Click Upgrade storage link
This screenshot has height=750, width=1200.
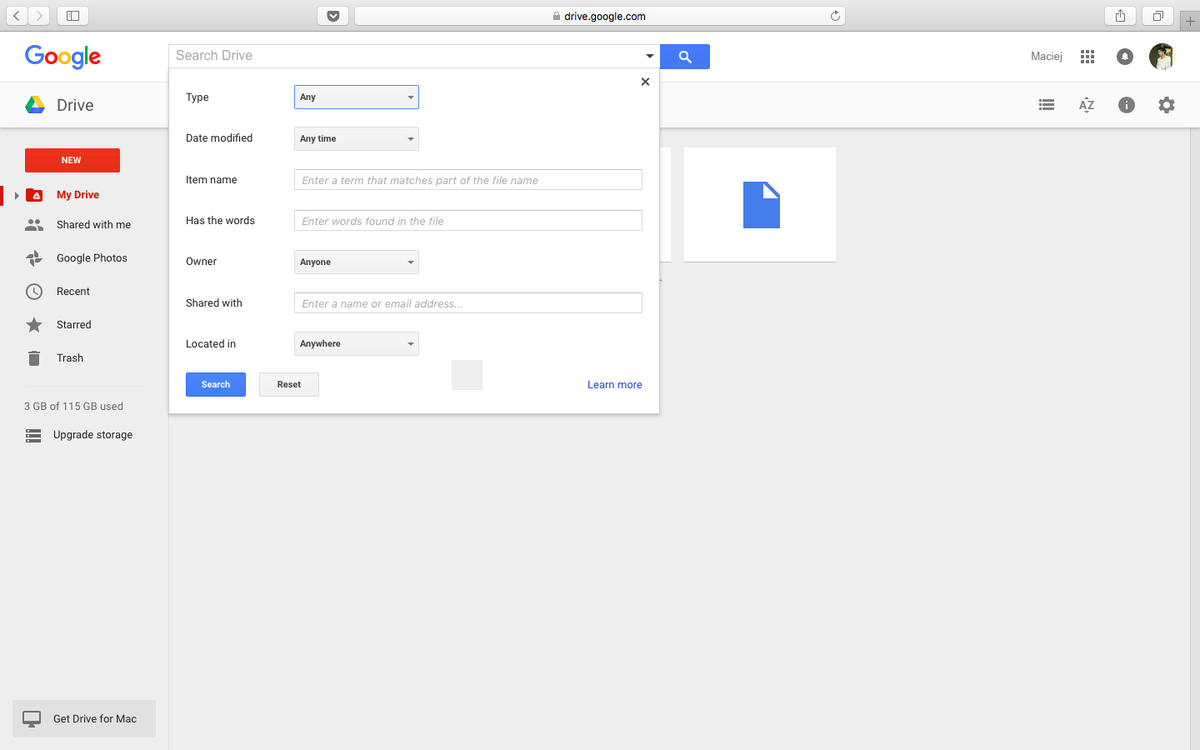[93, 435]
